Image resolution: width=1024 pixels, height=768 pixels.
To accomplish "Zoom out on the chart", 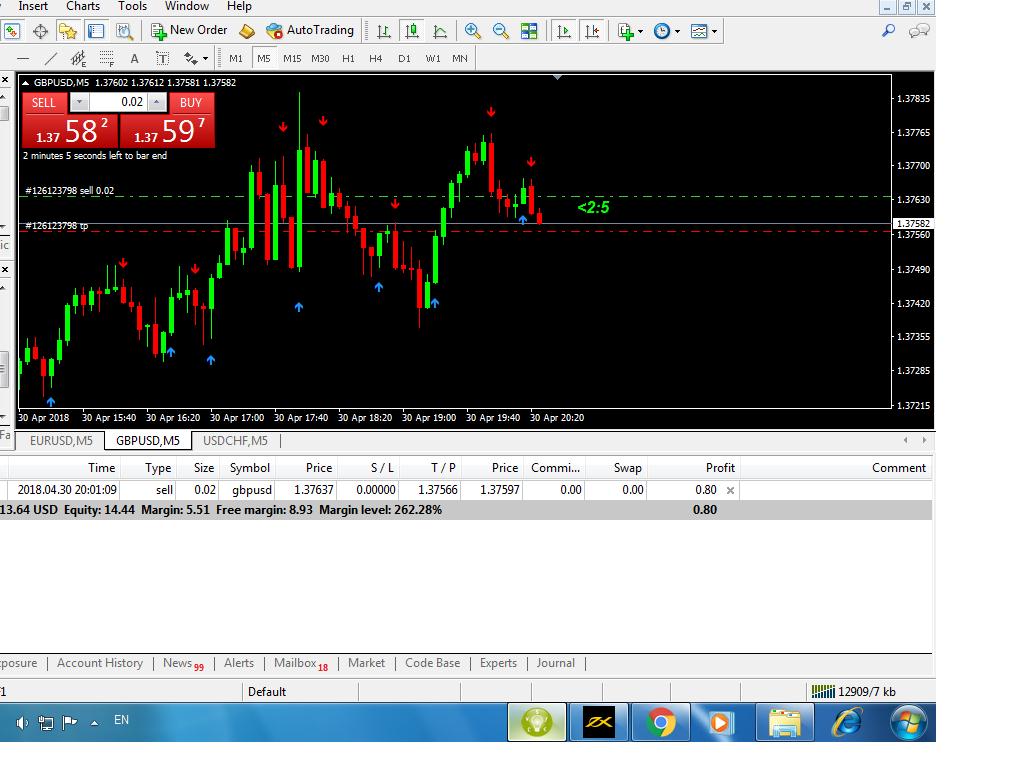I will click(501, 31).
